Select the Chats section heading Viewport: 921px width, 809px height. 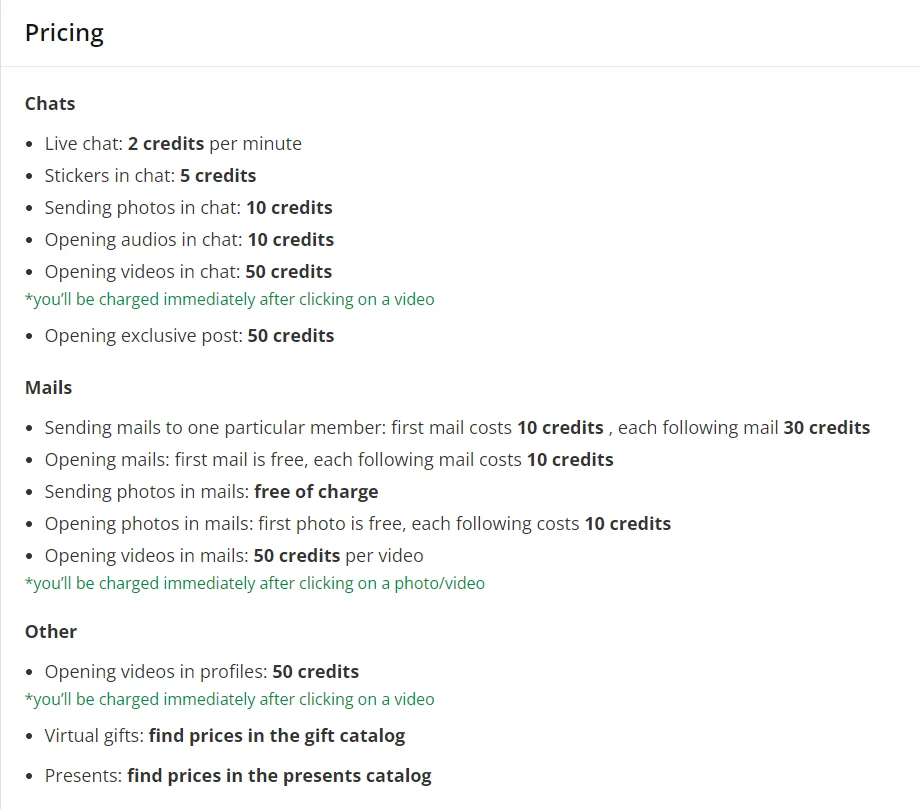(x=50, y=103)
